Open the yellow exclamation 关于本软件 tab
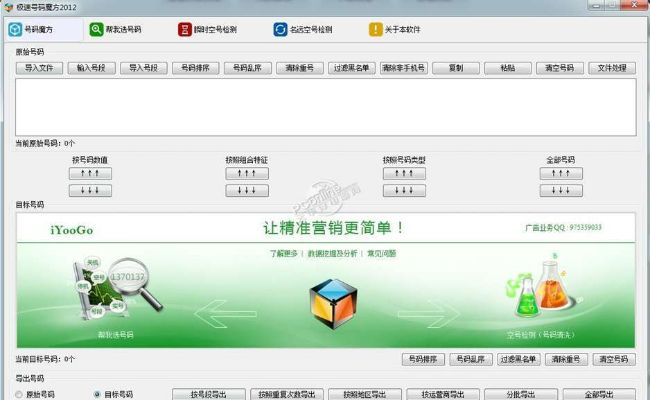The height and width of the screenshot is (400, 650). (395, 29)
